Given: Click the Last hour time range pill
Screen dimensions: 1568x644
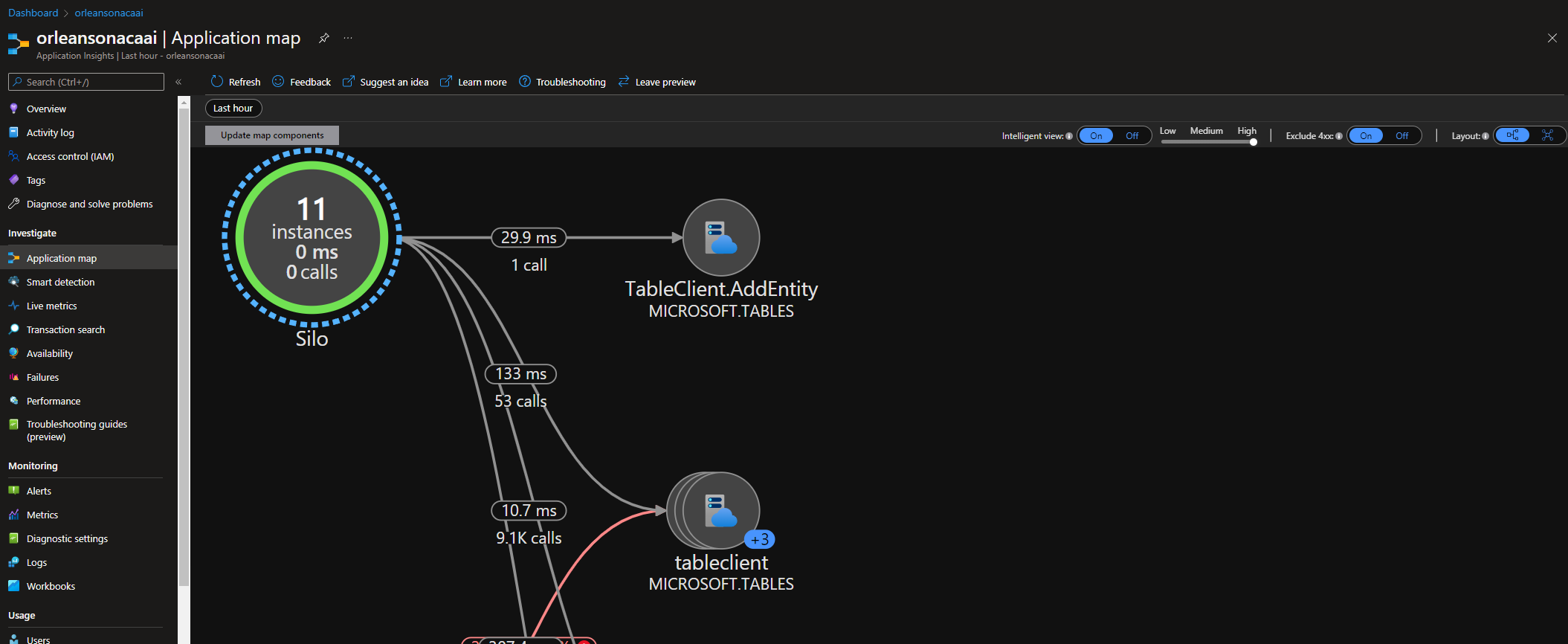Looking at the screenshot, I should point(233,108).
